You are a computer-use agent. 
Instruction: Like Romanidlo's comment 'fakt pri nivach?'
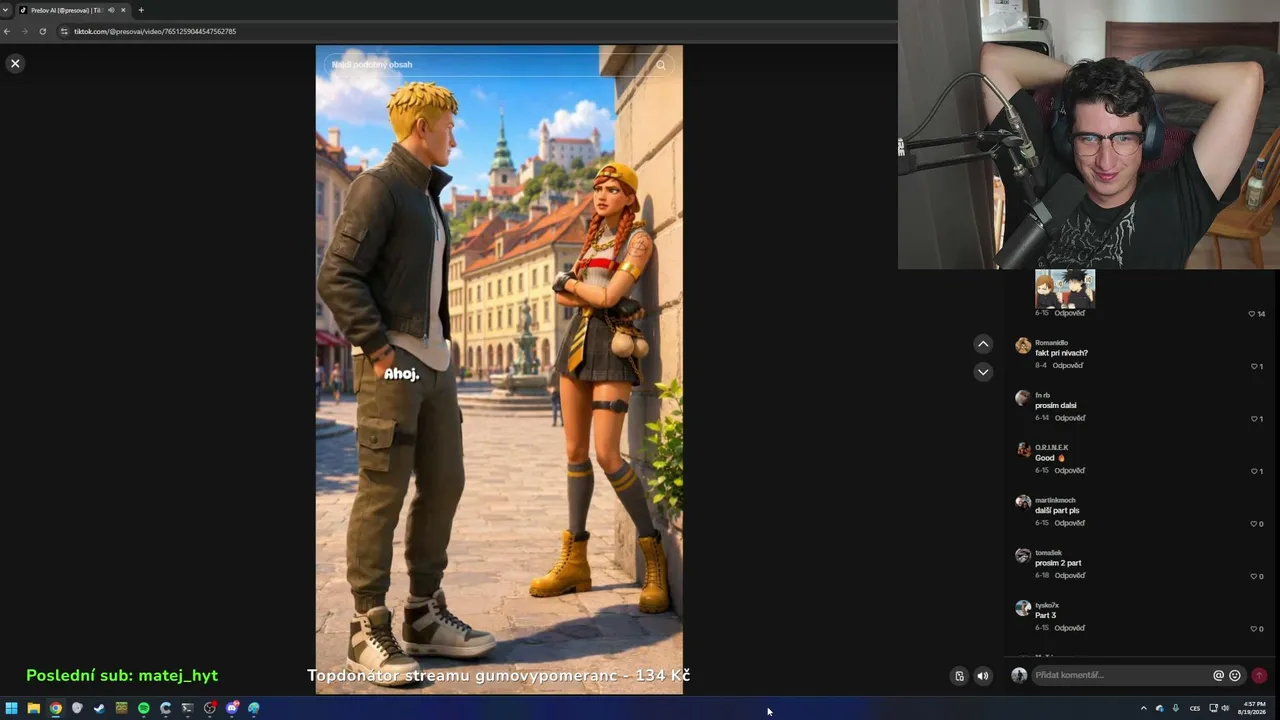pos(1256,366)
